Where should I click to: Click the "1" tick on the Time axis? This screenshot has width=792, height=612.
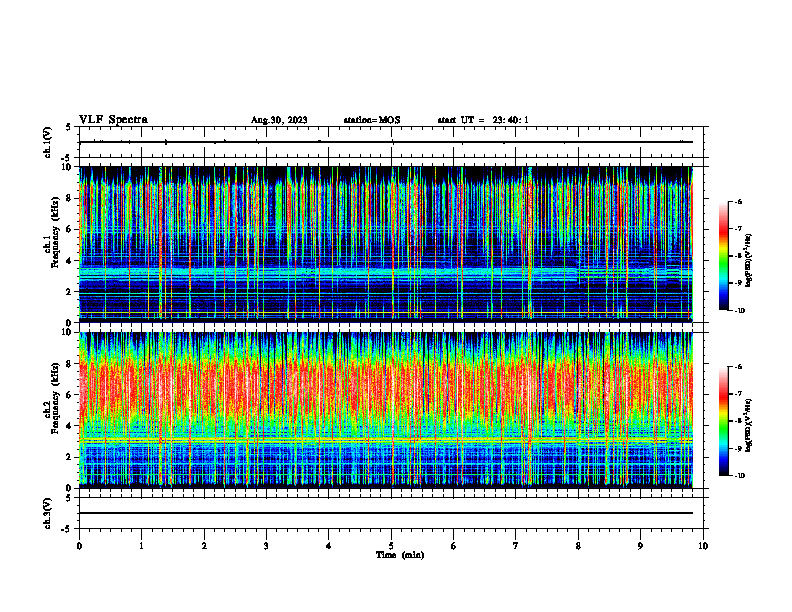click(x=141, y=546)
